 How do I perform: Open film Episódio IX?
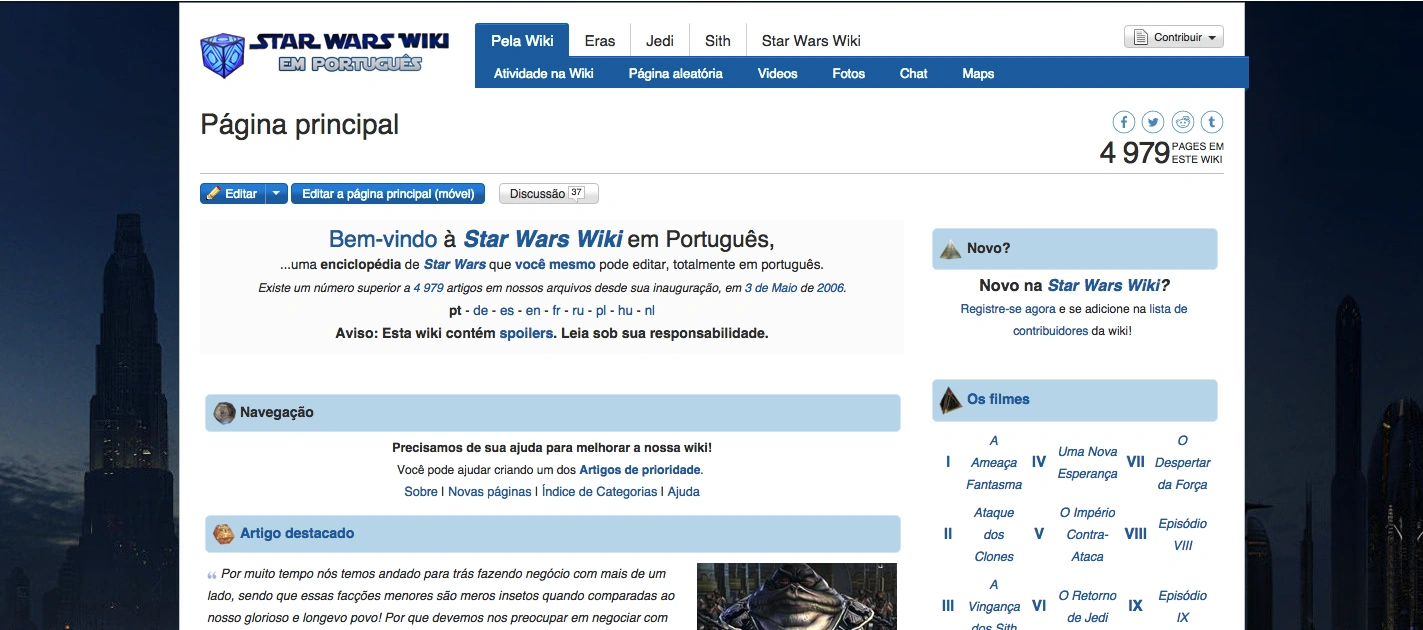pyautogui.click(x=1183, y=607)
